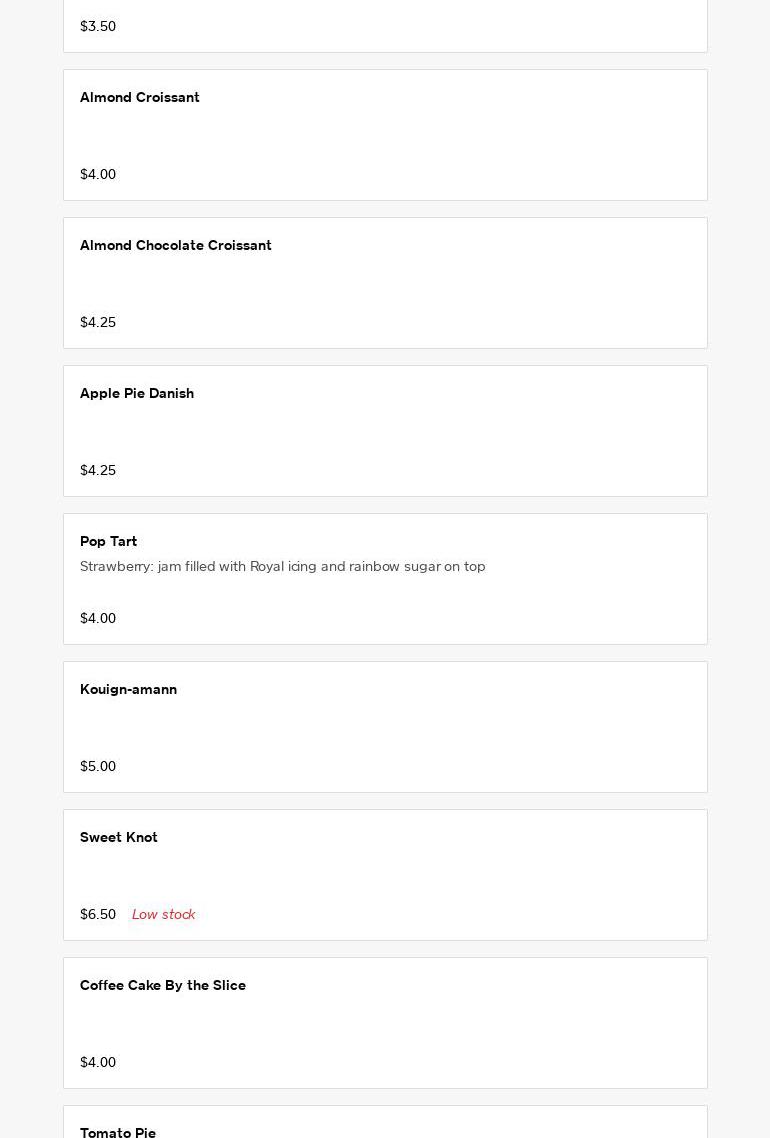770x1138 pixels.
Task: Select the Pop Tart item title
Action: [109, 542]
